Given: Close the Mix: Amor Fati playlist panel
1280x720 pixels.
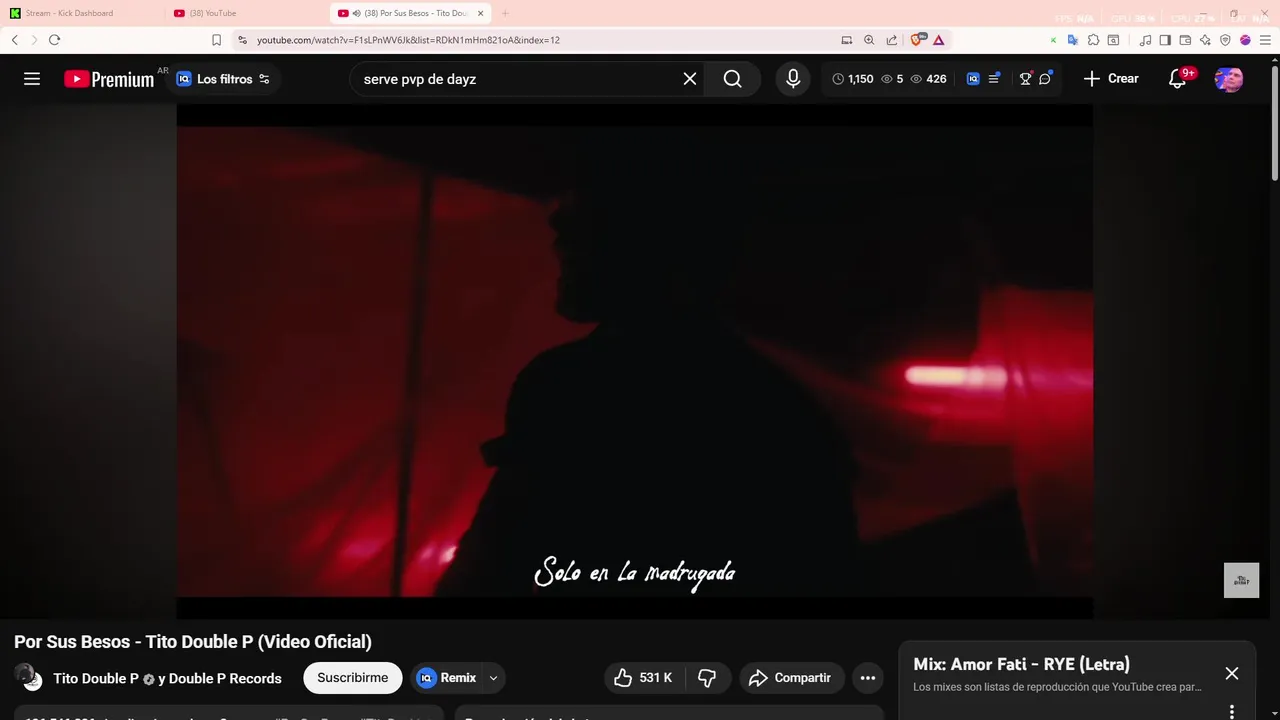Looking at the screenshot, I should pyautogui.click(x=1232, y=674).
